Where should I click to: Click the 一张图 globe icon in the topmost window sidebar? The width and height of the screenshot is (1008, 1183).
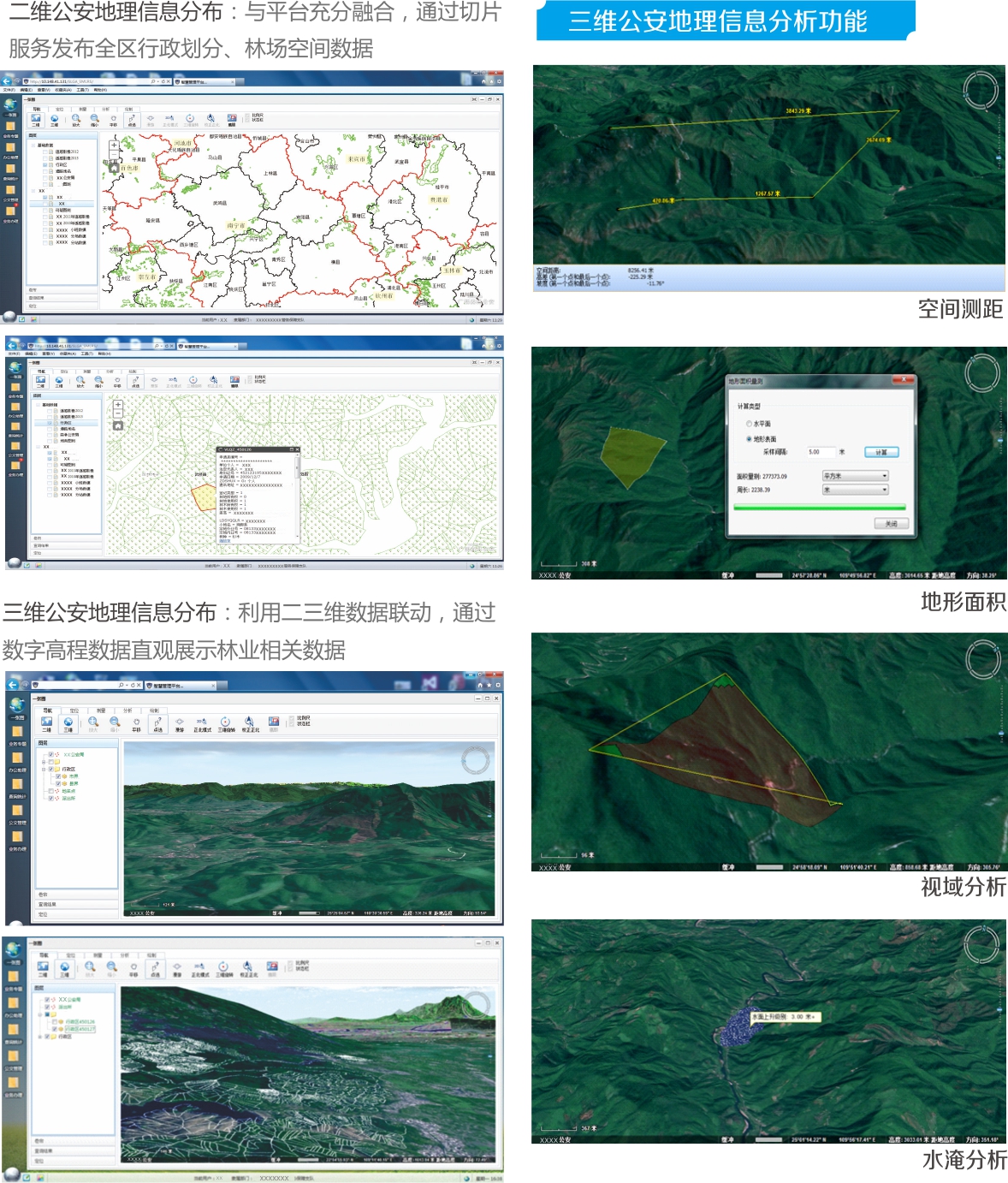point(10,105)
